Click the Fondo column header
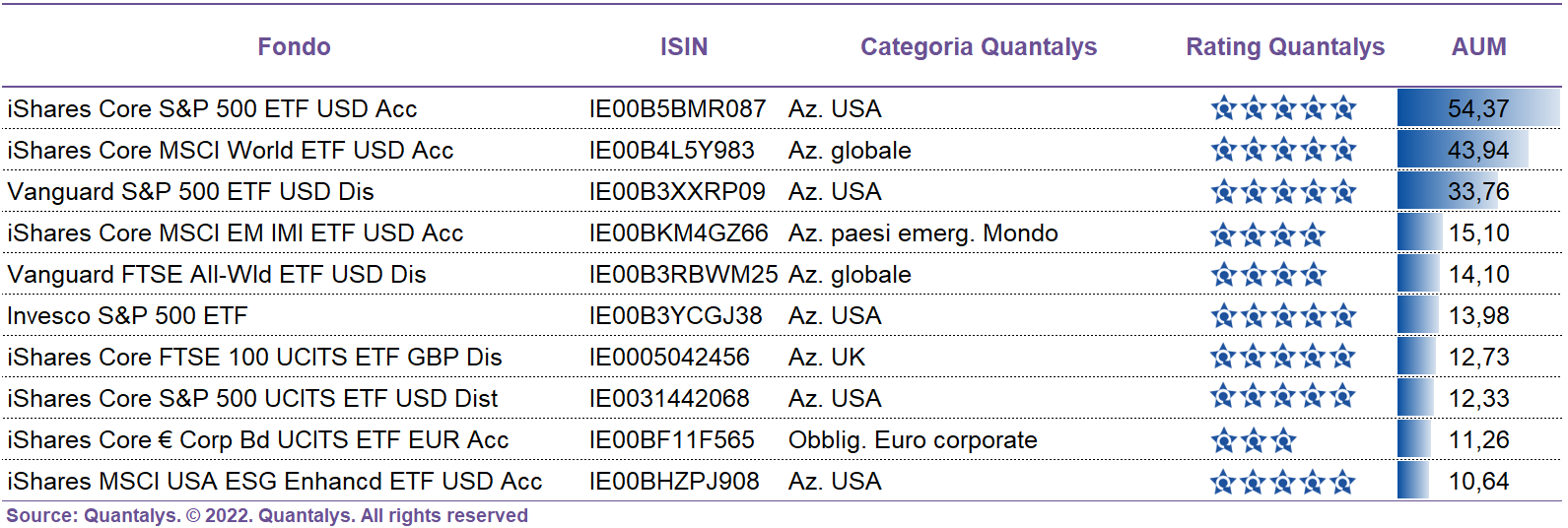Viewport: 1568px width, 528px height. click(294, 47)
